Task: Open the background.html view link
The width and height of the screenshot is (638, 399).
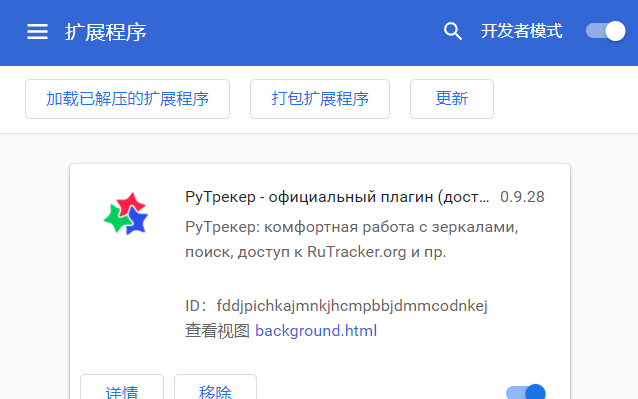Action: (x=316, y=331)
